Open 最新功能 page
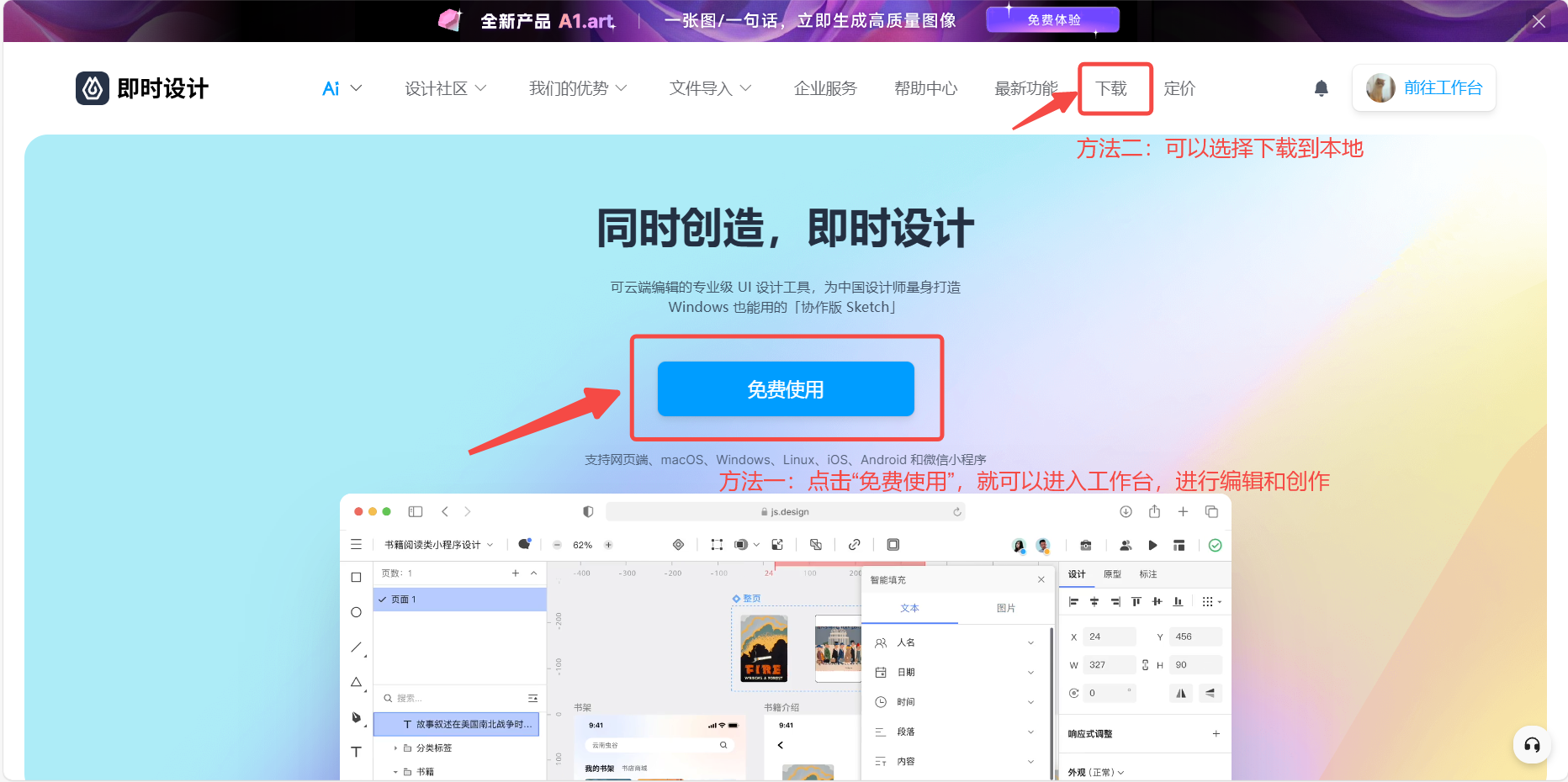The height and width of the screenshot is (782, 1568). pyautogui.click(x=1025, y=88)
